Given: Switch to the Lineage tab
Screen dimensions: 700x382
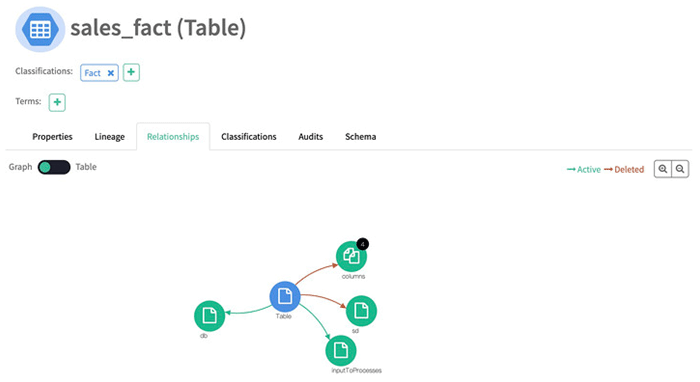Looking at the screenshot, I should click(109, 137).
